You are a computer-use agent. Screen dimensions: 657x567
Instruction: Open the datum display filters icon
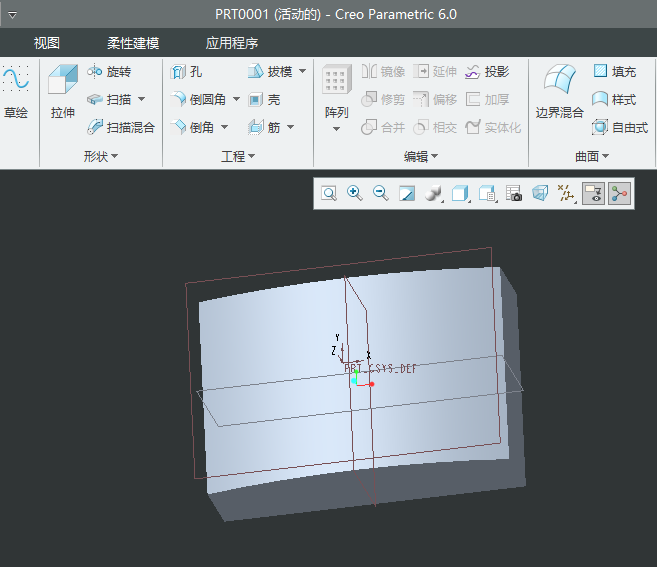(566, 194)
